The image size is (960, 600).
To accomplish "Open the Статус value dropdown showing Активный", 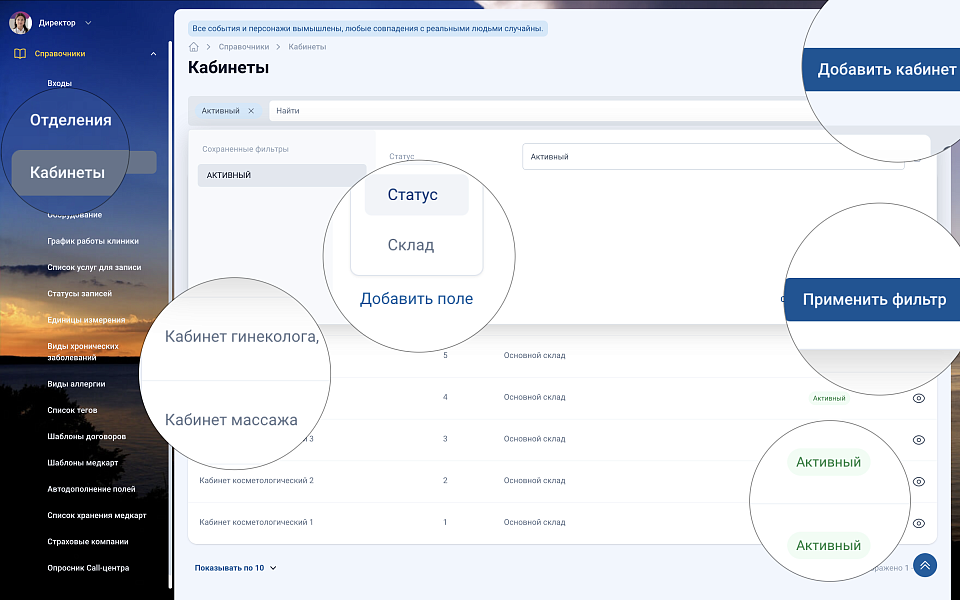I will click(x=712, y=157).
